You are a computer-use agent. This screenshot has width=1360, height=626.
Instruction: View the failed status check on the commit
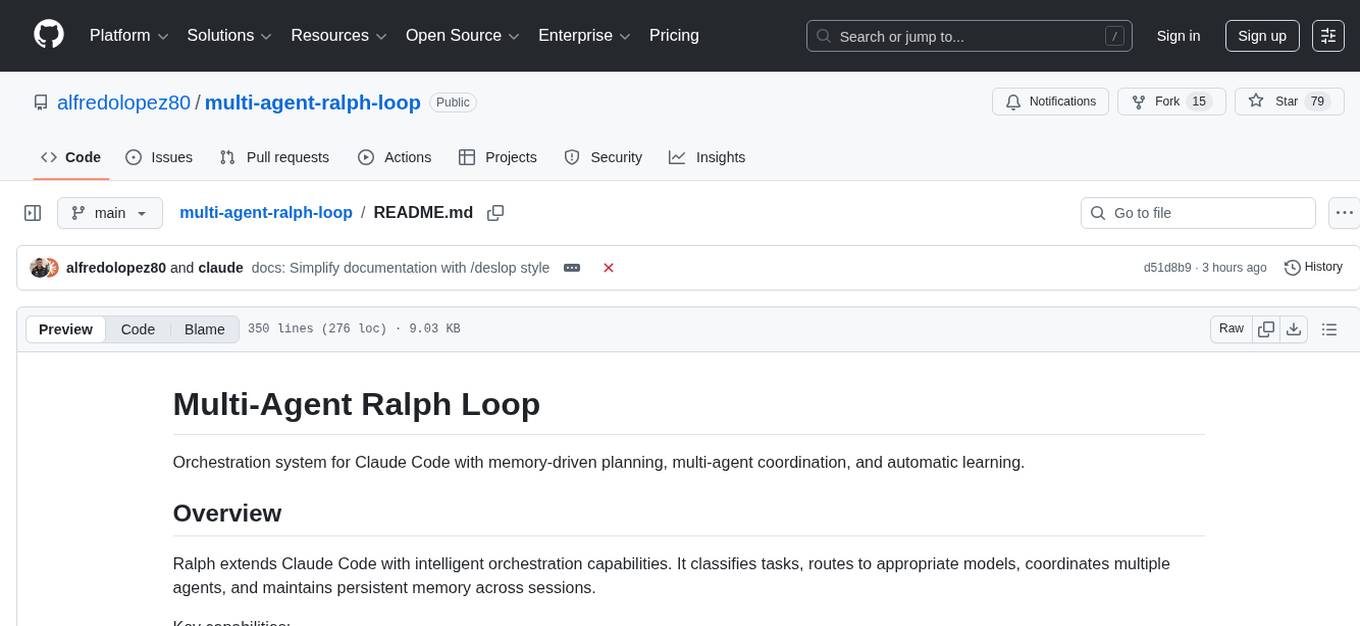click(609, 268)
